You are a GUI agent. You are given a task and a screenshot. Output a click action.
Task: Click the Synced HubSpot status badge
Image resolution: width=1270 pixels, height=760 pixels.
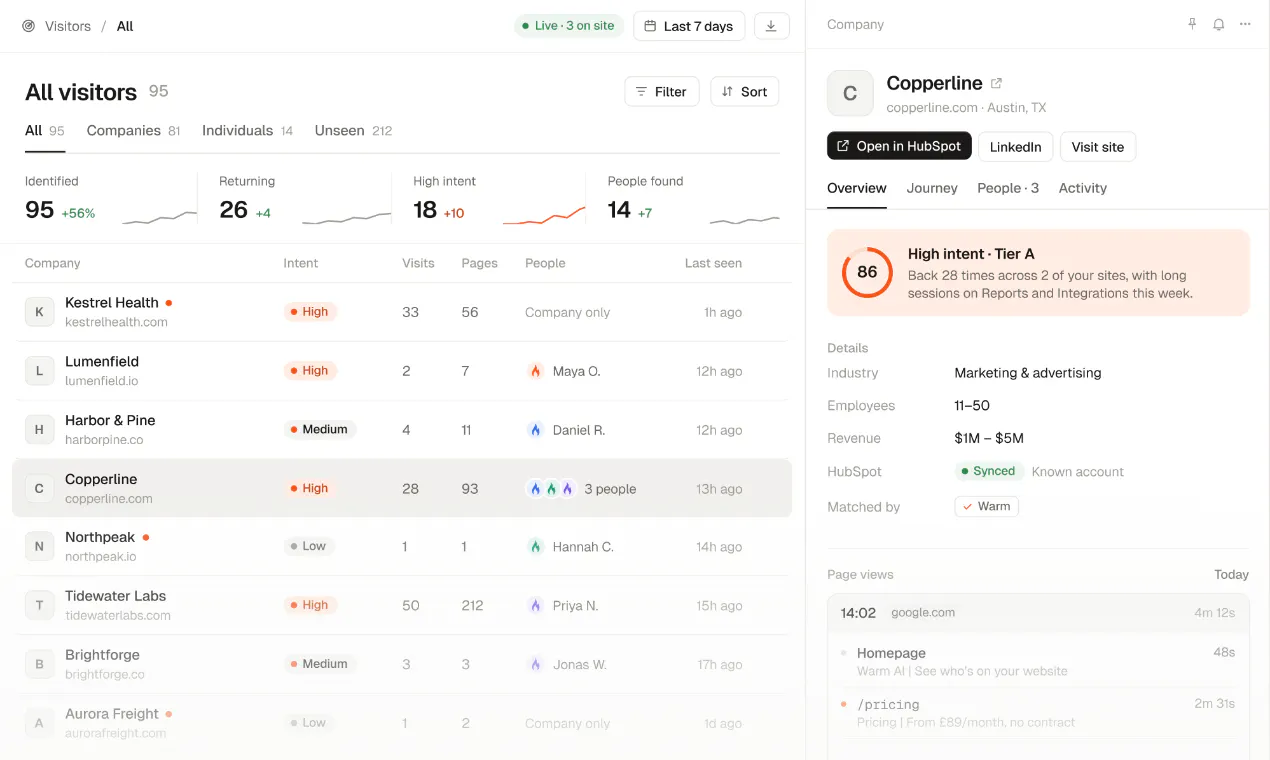point(988,471)
